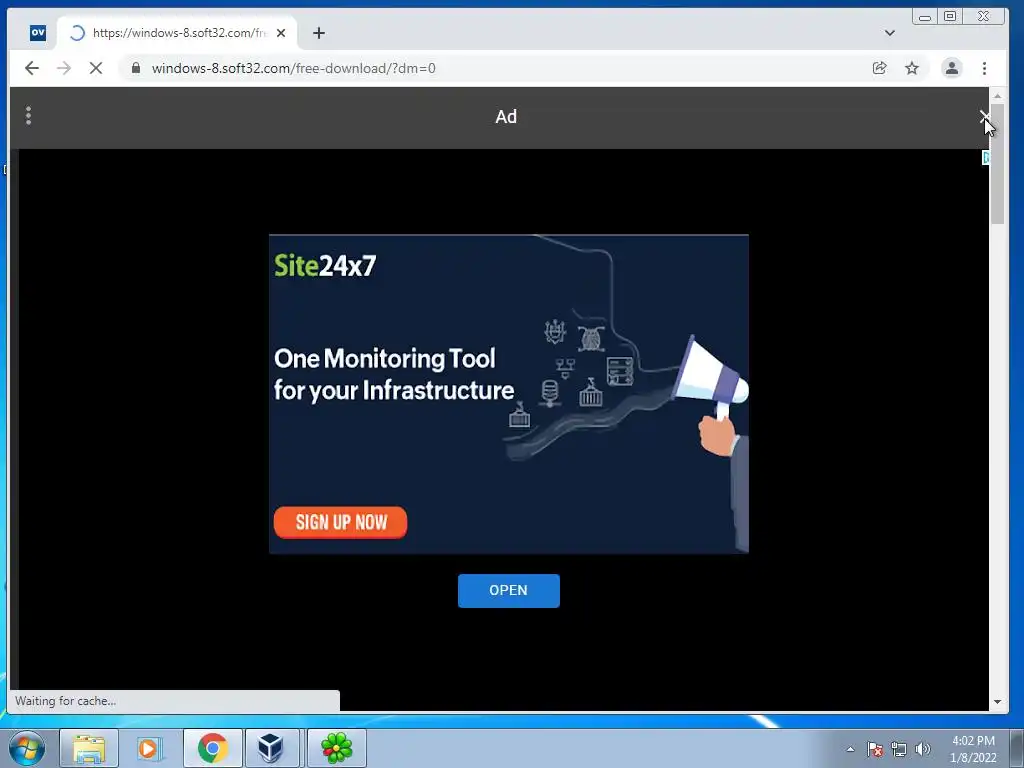The height and width of the screenshot is (768, 1024).
Task: Click the SIGN UP NOW button
Action: tap(340, 522)
